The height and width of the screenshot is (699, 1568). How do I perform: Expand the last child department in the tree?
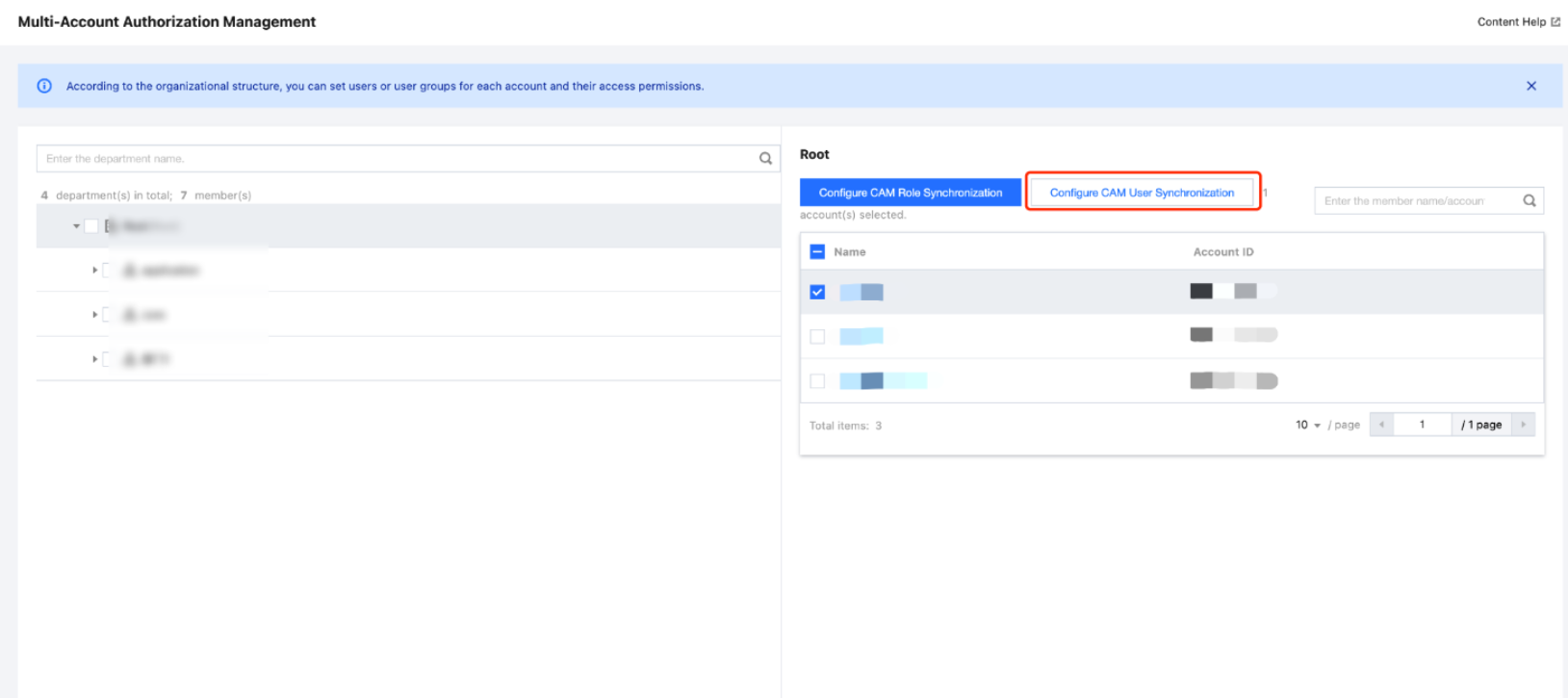coord(94,359)
